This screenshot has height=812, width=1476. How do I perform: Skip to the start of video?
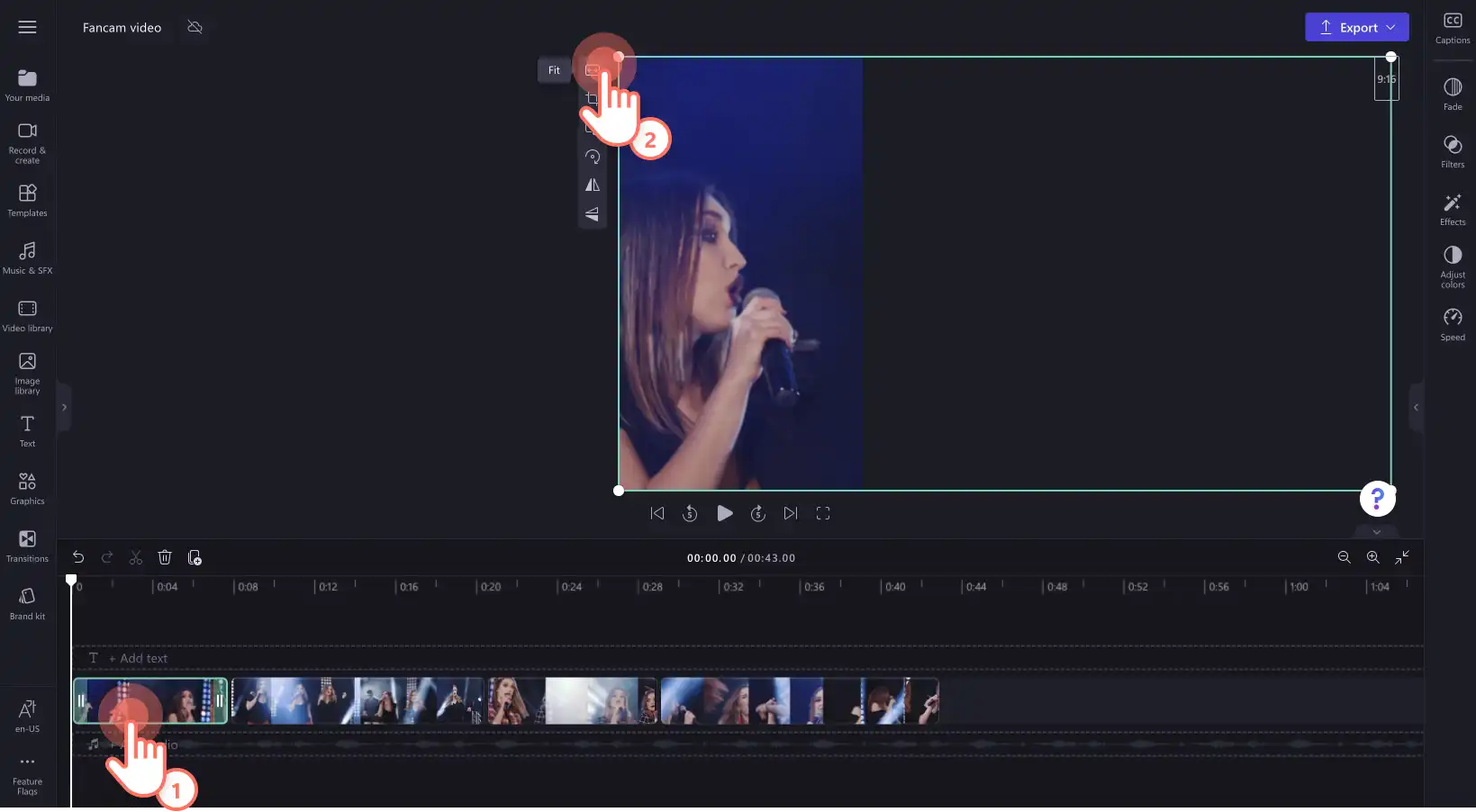coord(657,513)
